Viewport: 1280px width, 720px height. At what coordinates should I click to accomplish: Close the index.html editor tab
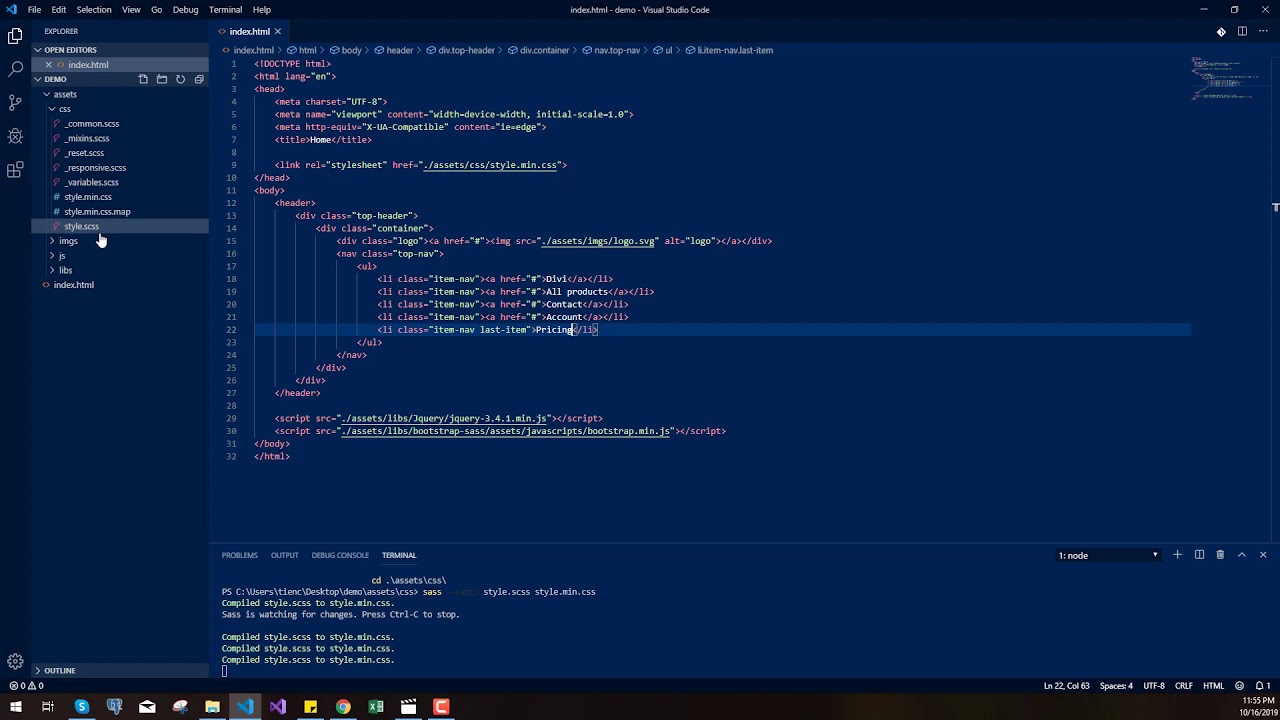[x=278, y=31]
